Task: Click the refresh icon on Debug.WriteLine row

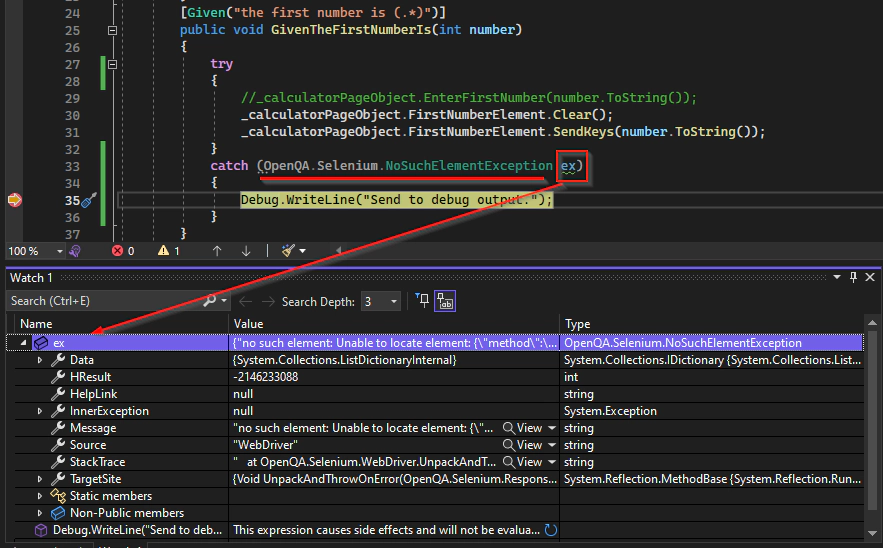Action: click(549, 530)
